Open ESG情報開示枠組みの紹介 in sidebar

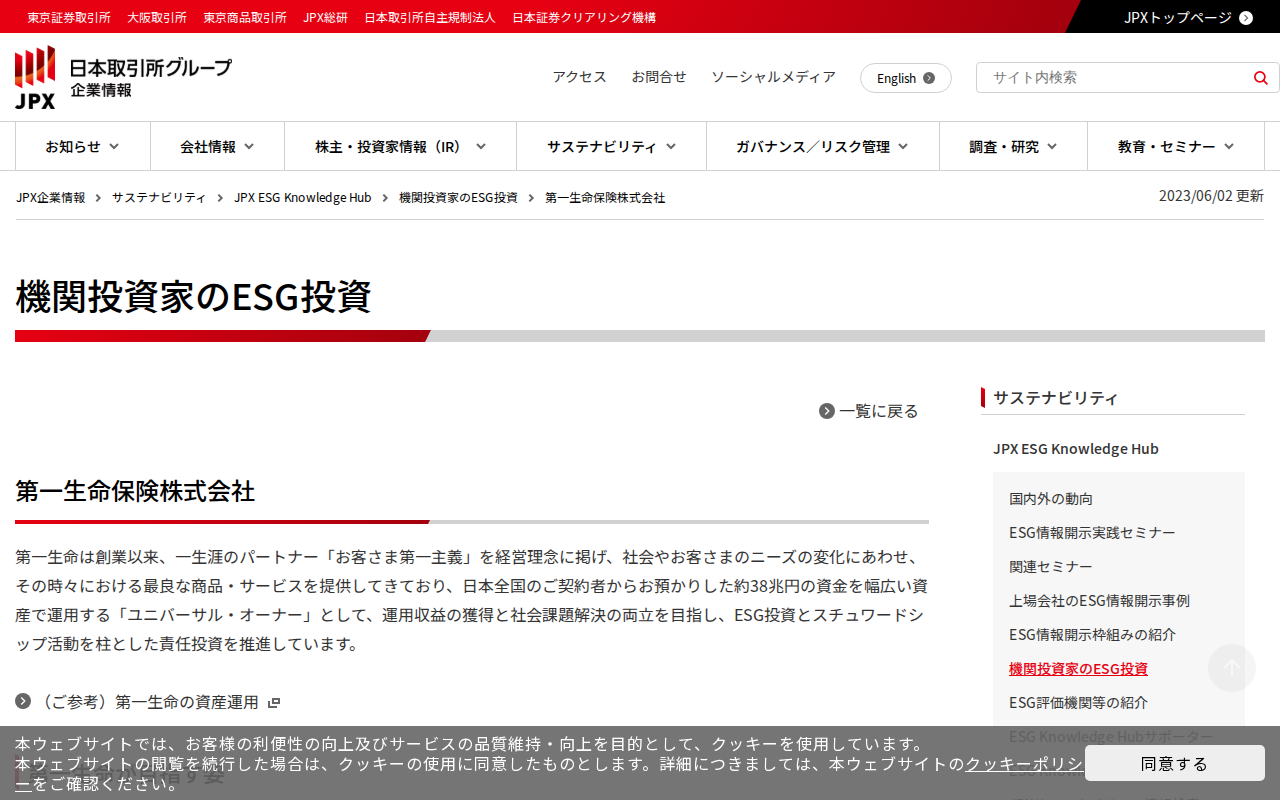tap(1092, 635)
